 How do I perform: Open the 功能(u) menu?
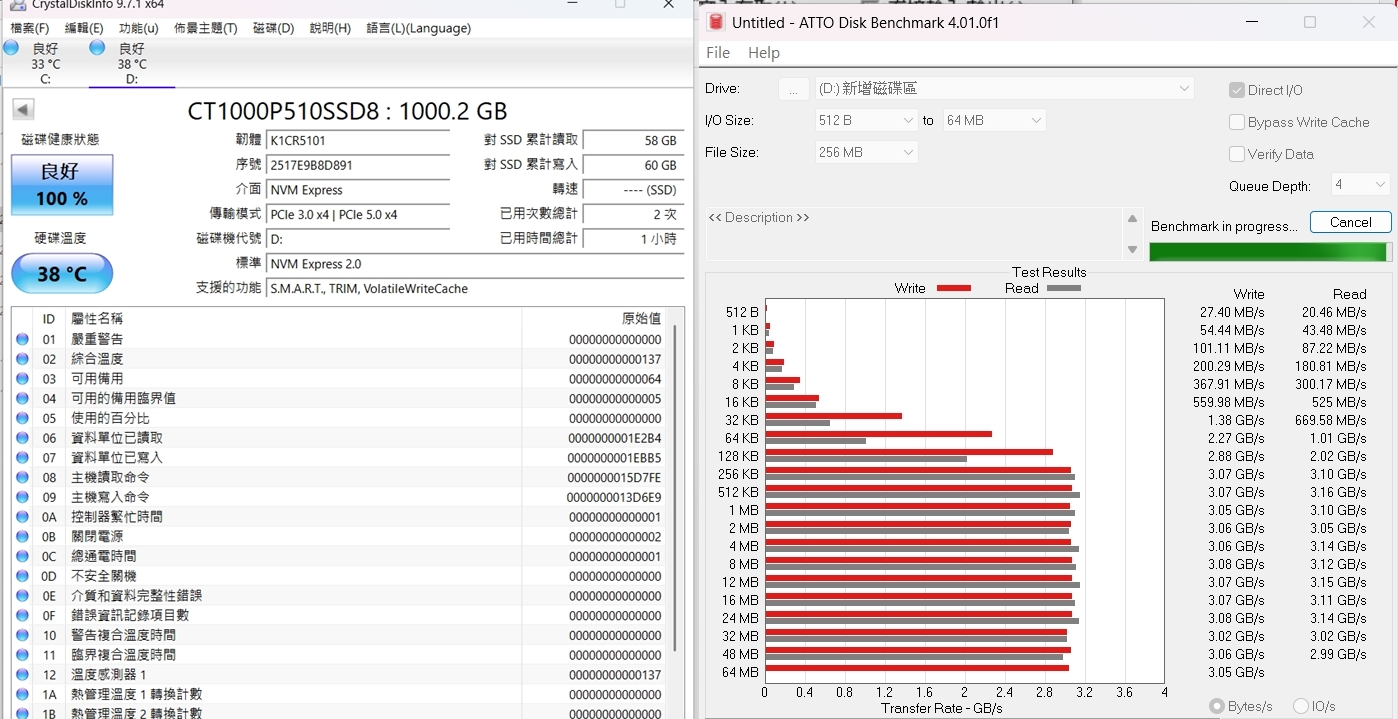[139, 28]
